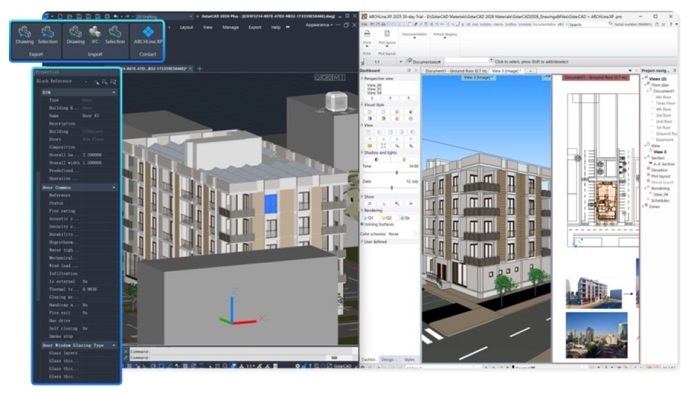Image resolution: width=700 pixels, height=393 pixels.
Task: Click the Plot layout icon
Action: (387, 37)
